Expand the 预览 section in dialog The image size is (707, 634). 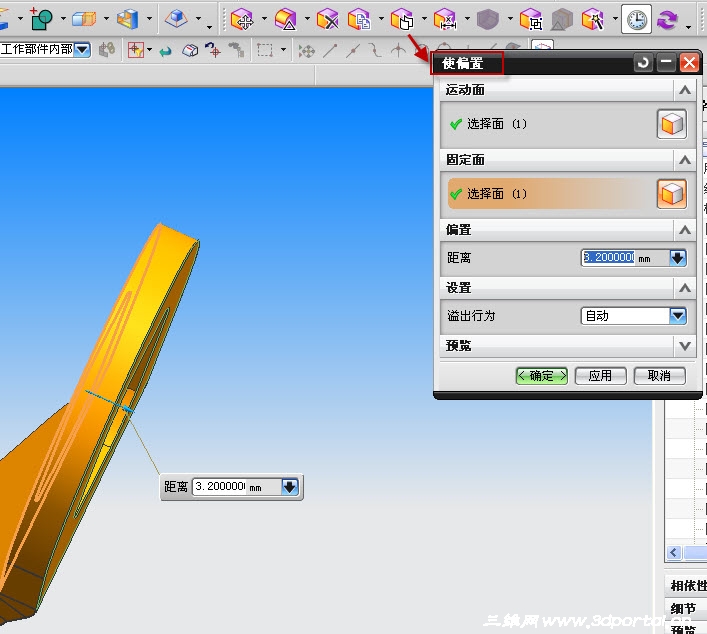pyautogui.click(x=685, y=346)
